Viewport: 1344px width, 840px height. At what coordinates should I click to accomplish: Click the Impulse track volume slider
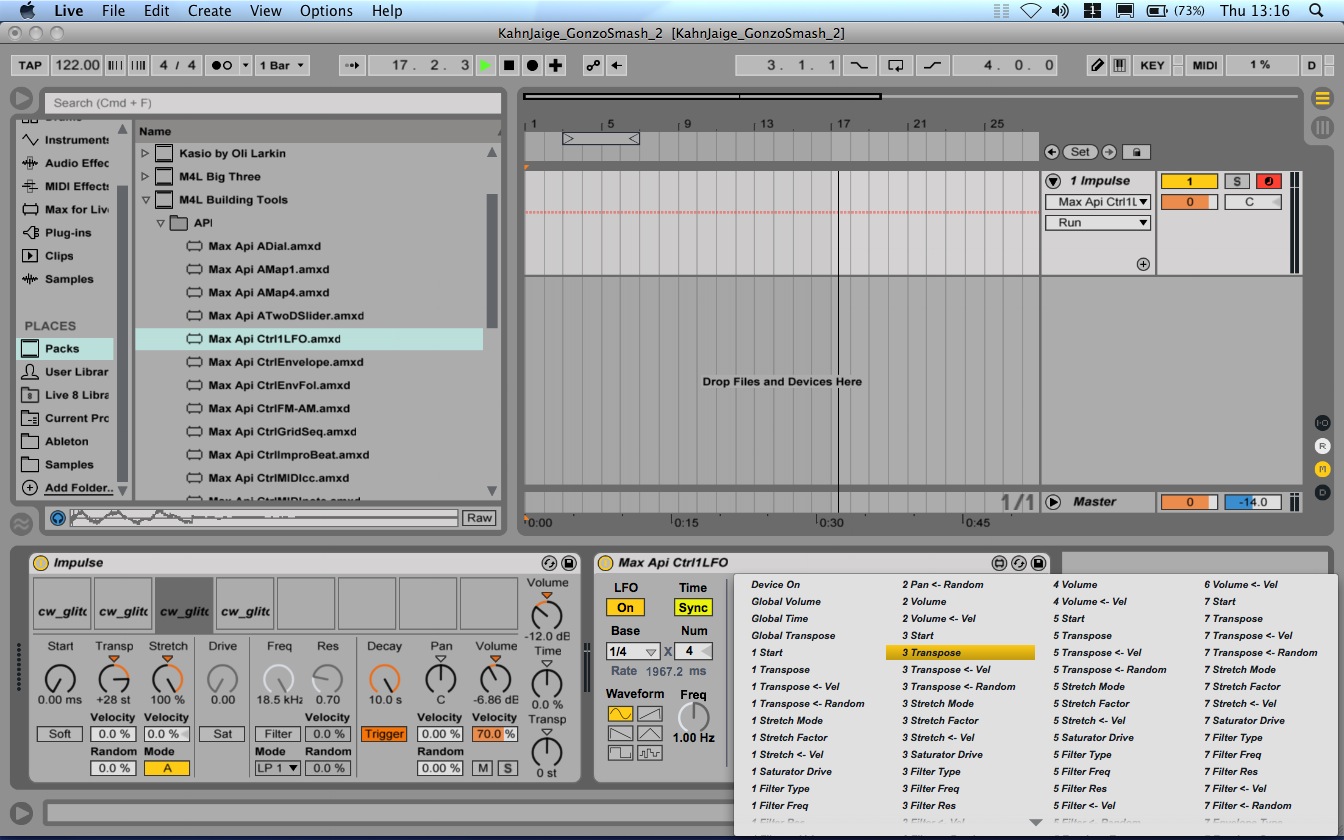pos(1189,202)
